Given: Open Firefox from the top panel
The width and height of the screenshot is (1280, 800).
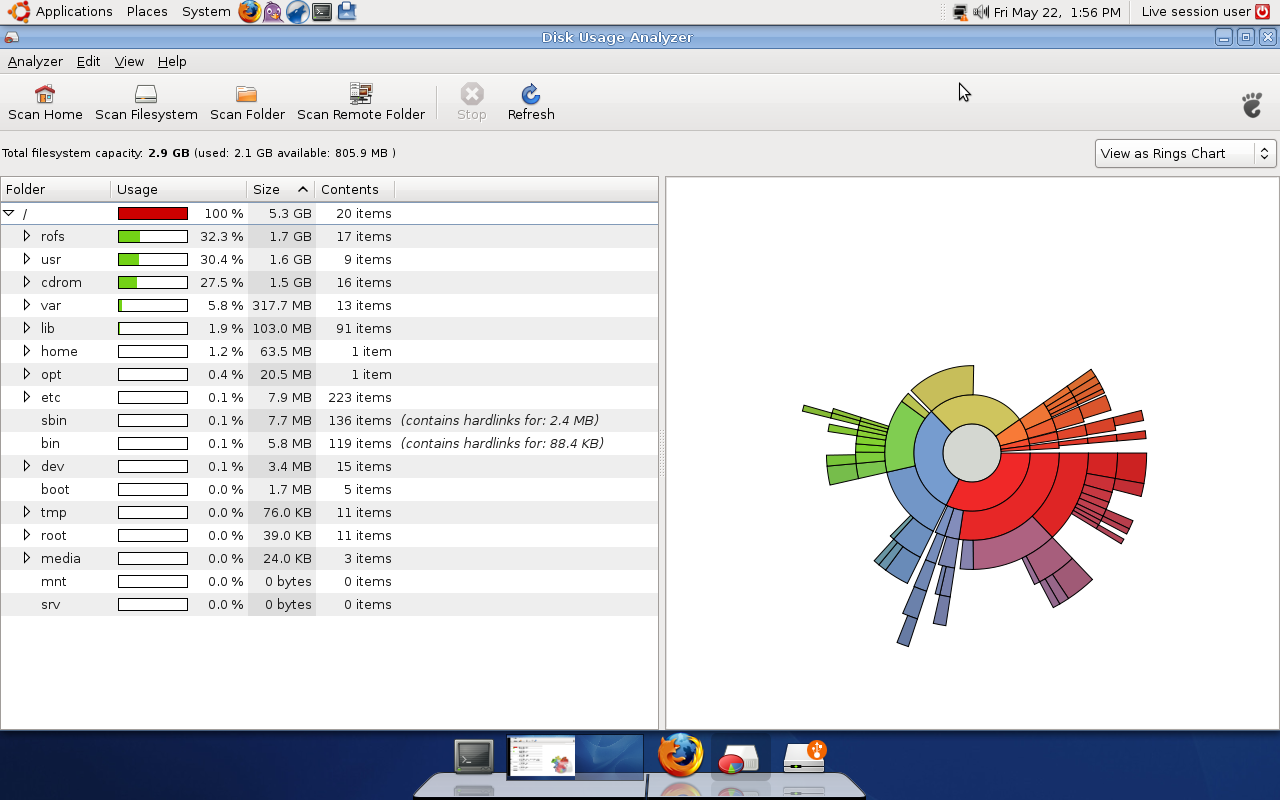Looking at the screenshot, I should [250, 12].
